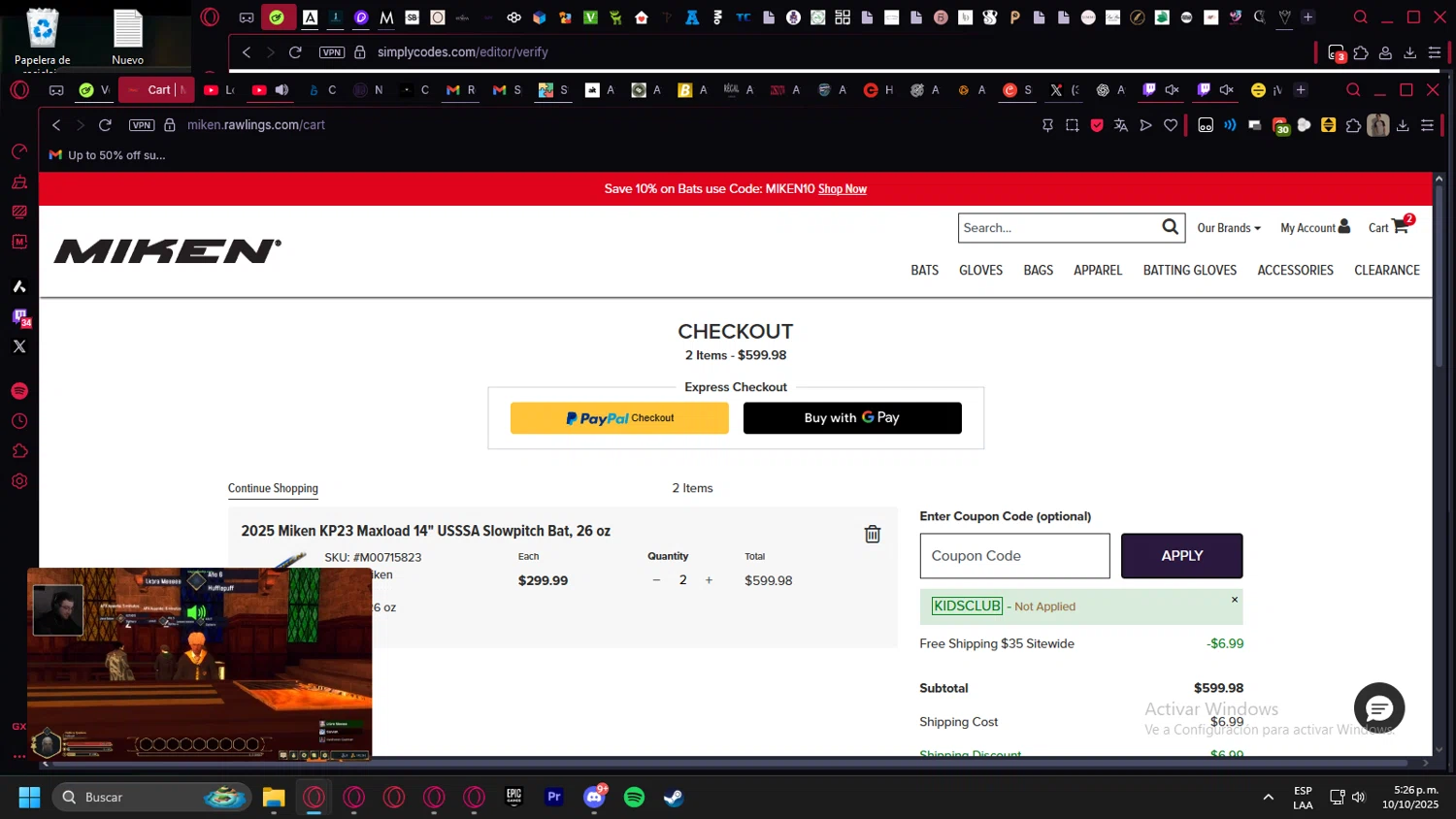This screenshot has height=819, width=1456.
Task: Open Spotify in the Opera sidebar
Action: pyautogui.click(x=19, y=391)
